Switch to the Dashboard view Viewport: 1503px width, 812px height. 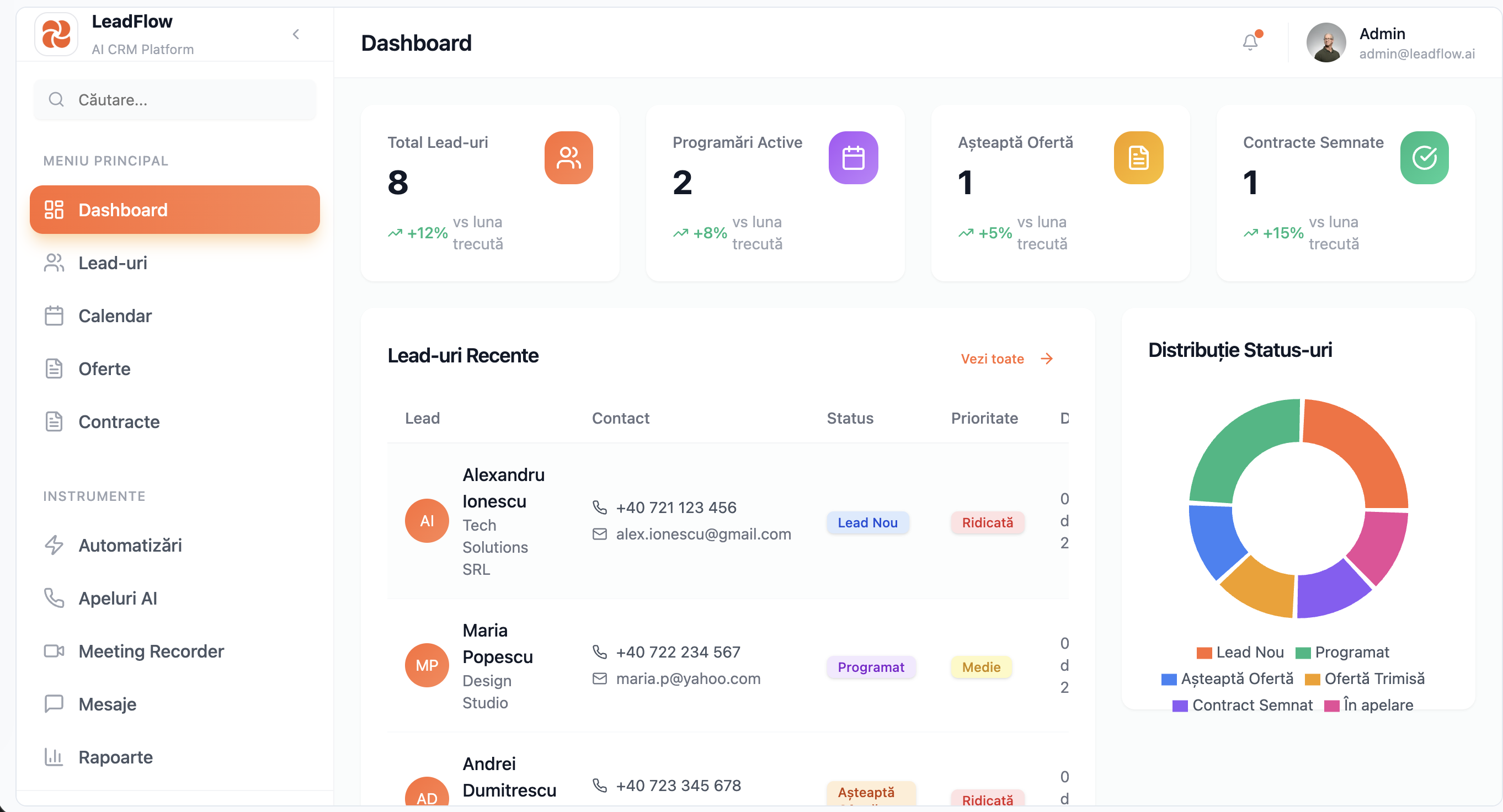pos(122,210)
